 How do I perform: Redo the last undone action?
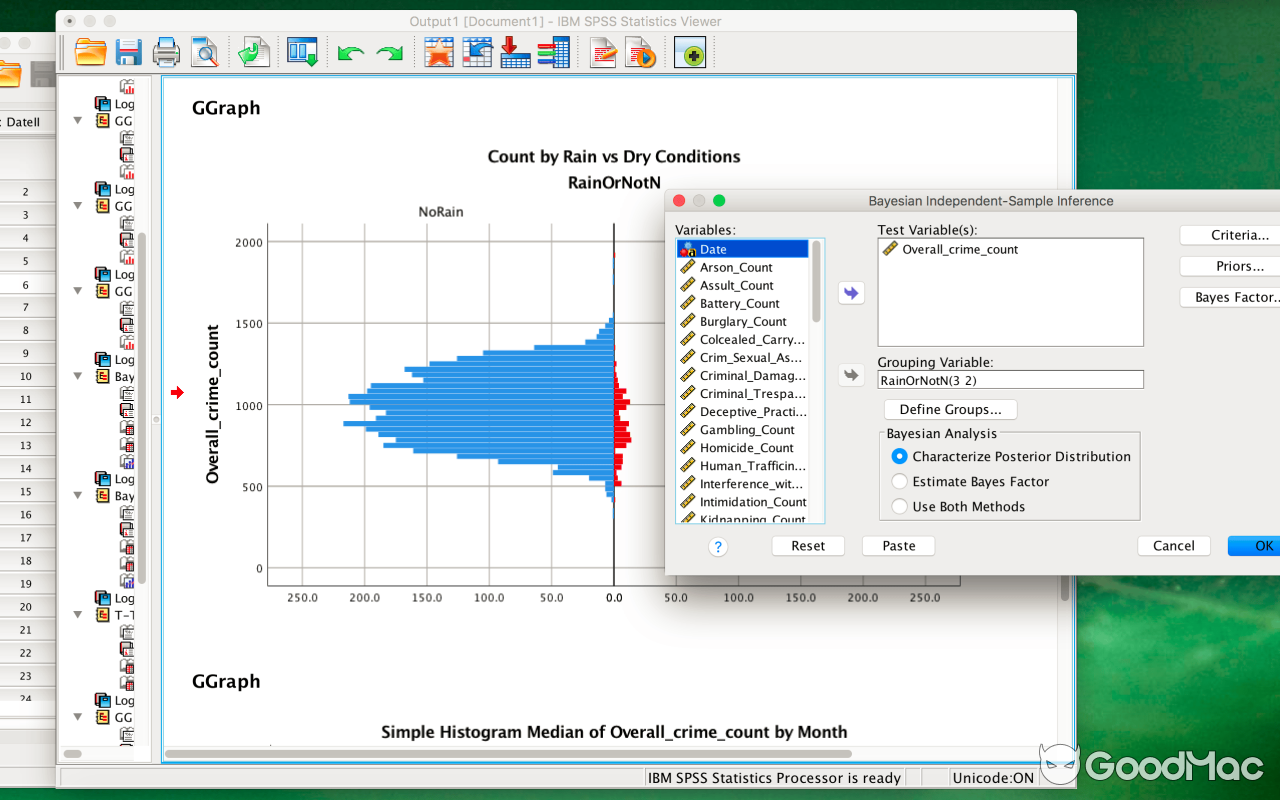(x=390, y=51)
